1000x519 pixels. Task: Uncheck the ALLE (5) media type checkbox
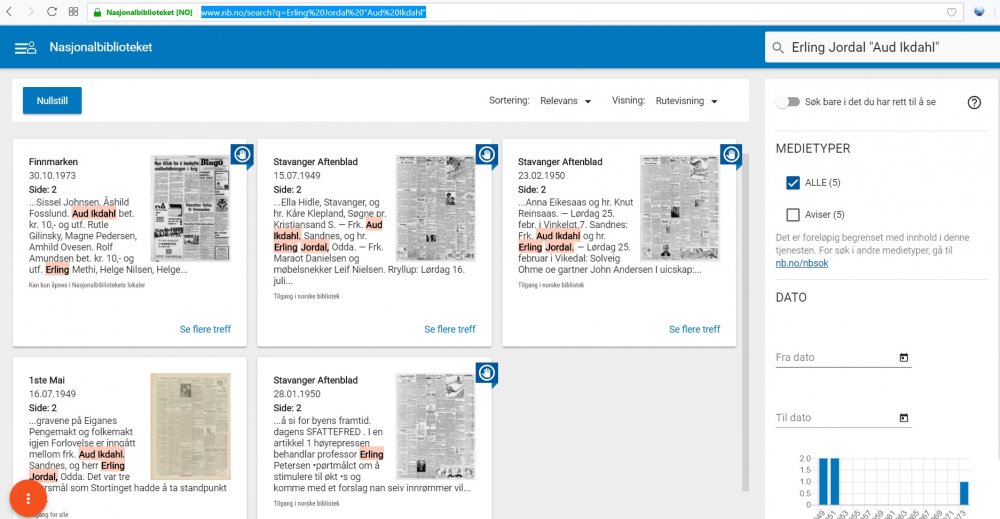pyautogui.click(x=793, y=183)
